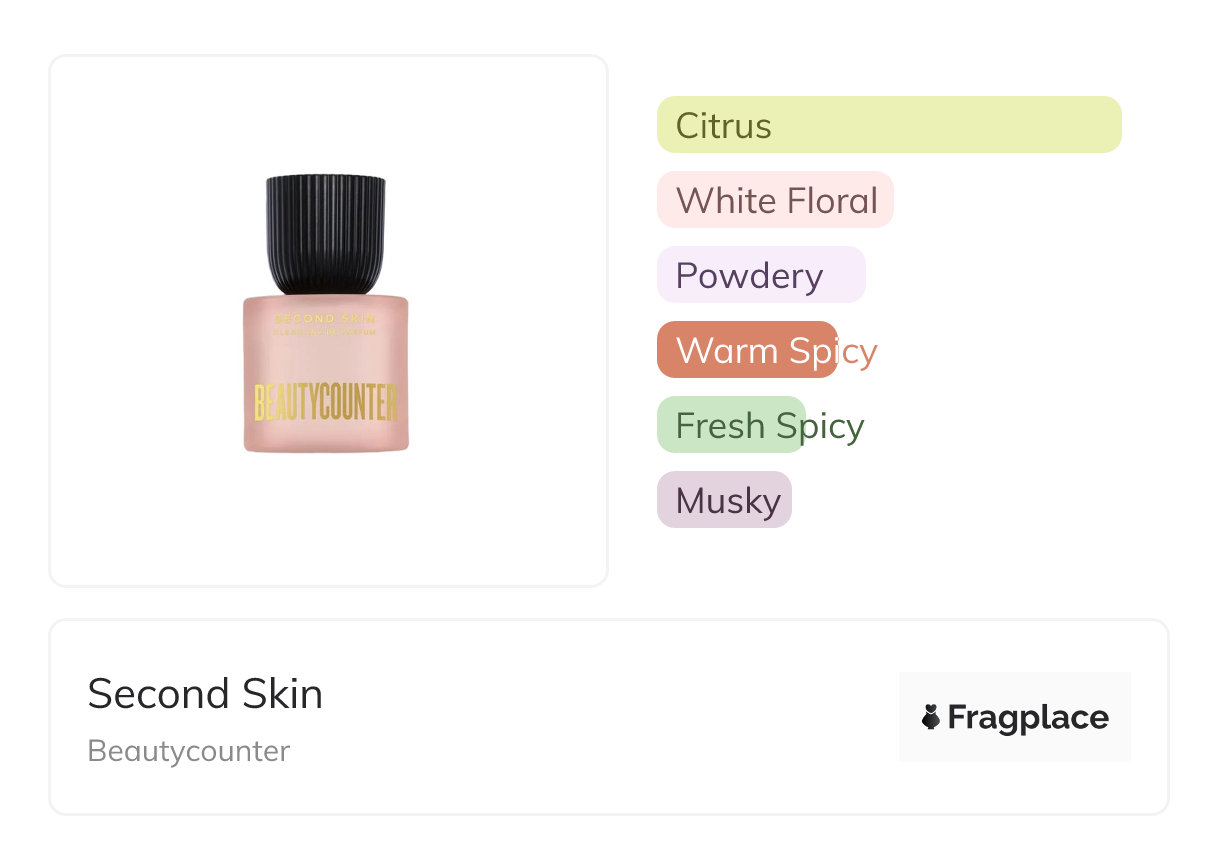
Task: Choose the Powdery accord bar
Action: pyautogui.click(x=761, y=275)
